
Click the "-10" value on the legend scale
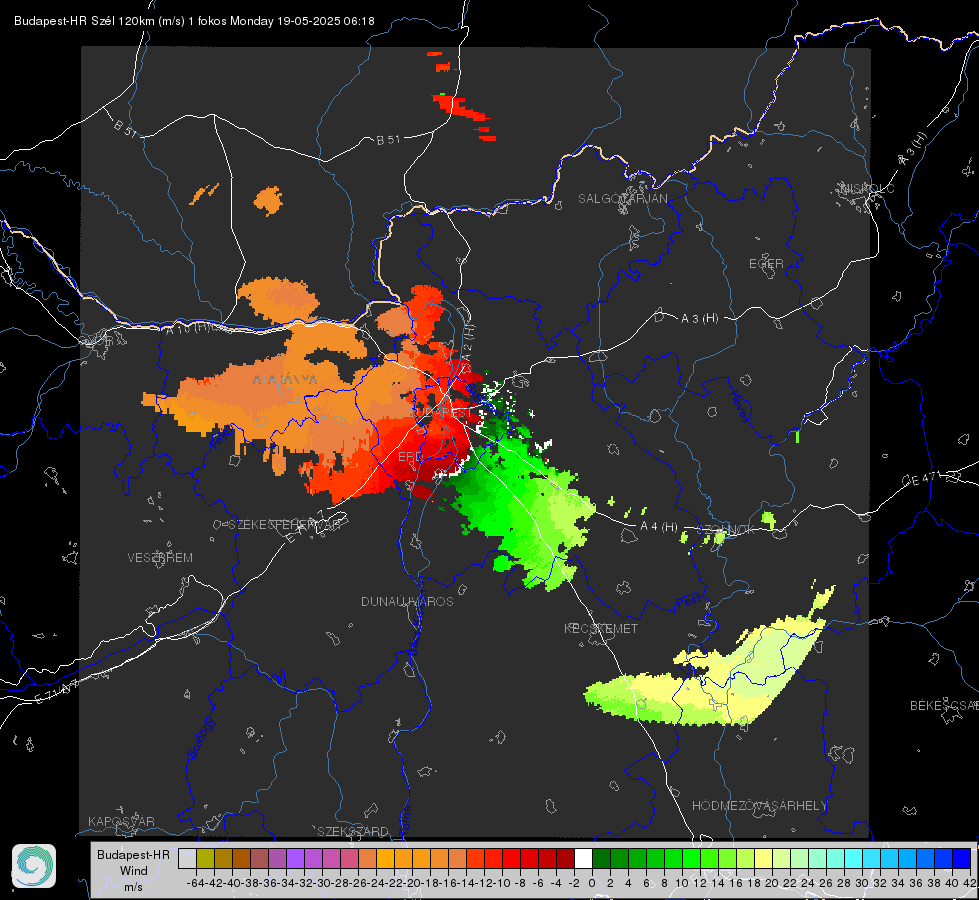[x=502, y=883]
